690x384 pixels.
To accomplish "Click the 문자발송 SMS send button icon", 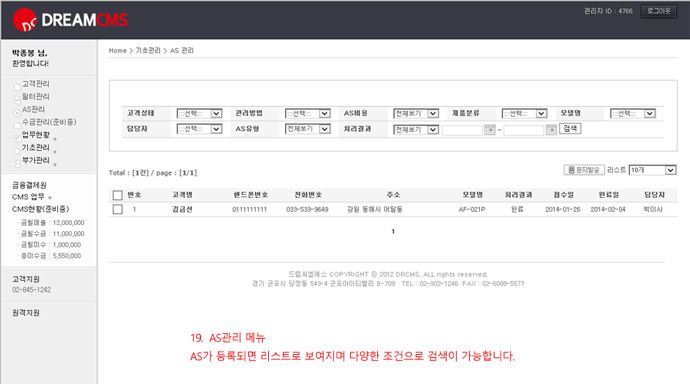I will click(x=571, y=170).
